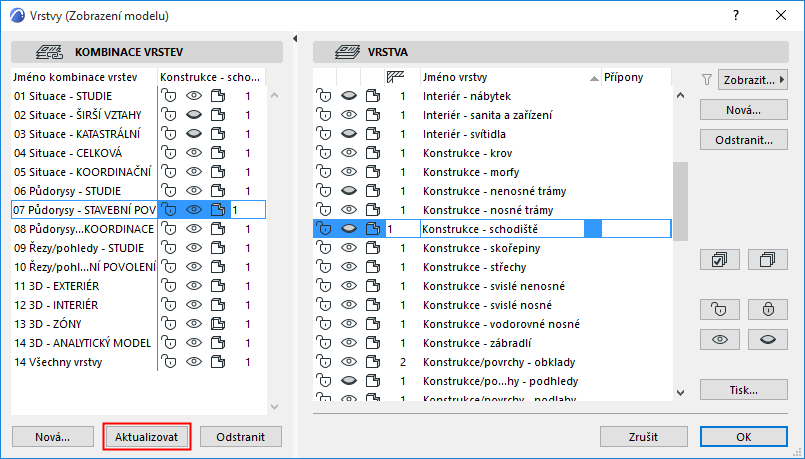805x459 pixels.
Task: Open the Zobrazit filter dropdown
Action: coord(748,79)
